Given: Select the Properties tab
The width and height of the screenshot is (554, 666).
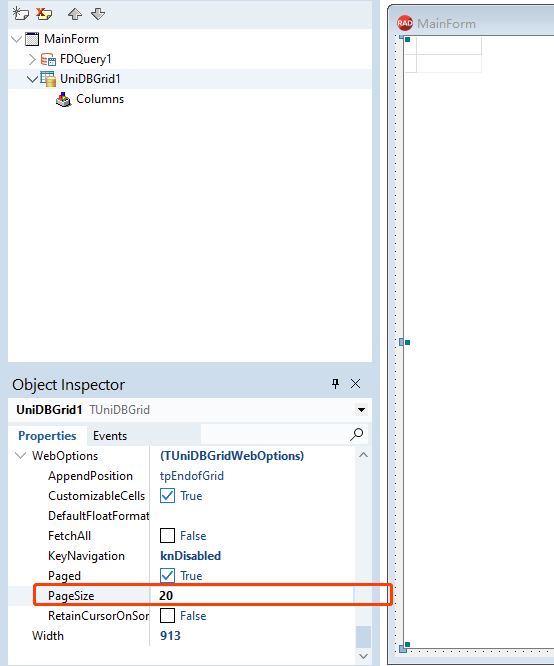Looking at the screenshot, I should tap(47, 436).
